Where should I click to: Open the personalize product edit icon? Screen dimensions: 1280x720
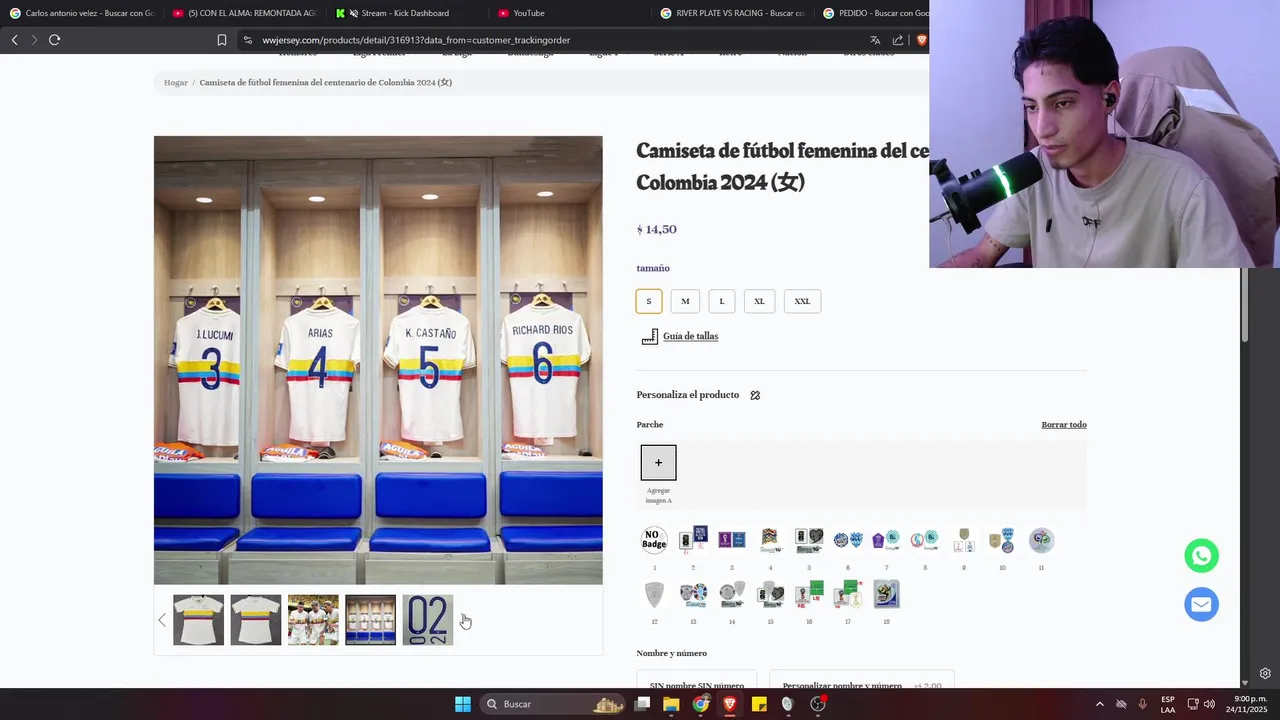click(x=755, y=395)
